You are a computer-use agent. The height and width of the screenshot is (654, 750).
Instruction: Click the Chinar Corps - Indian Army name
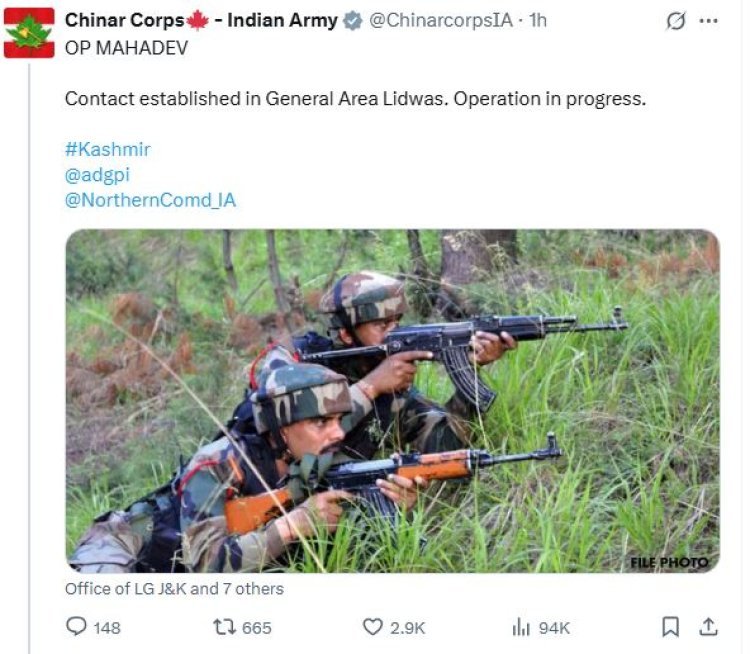pos(201,21)
